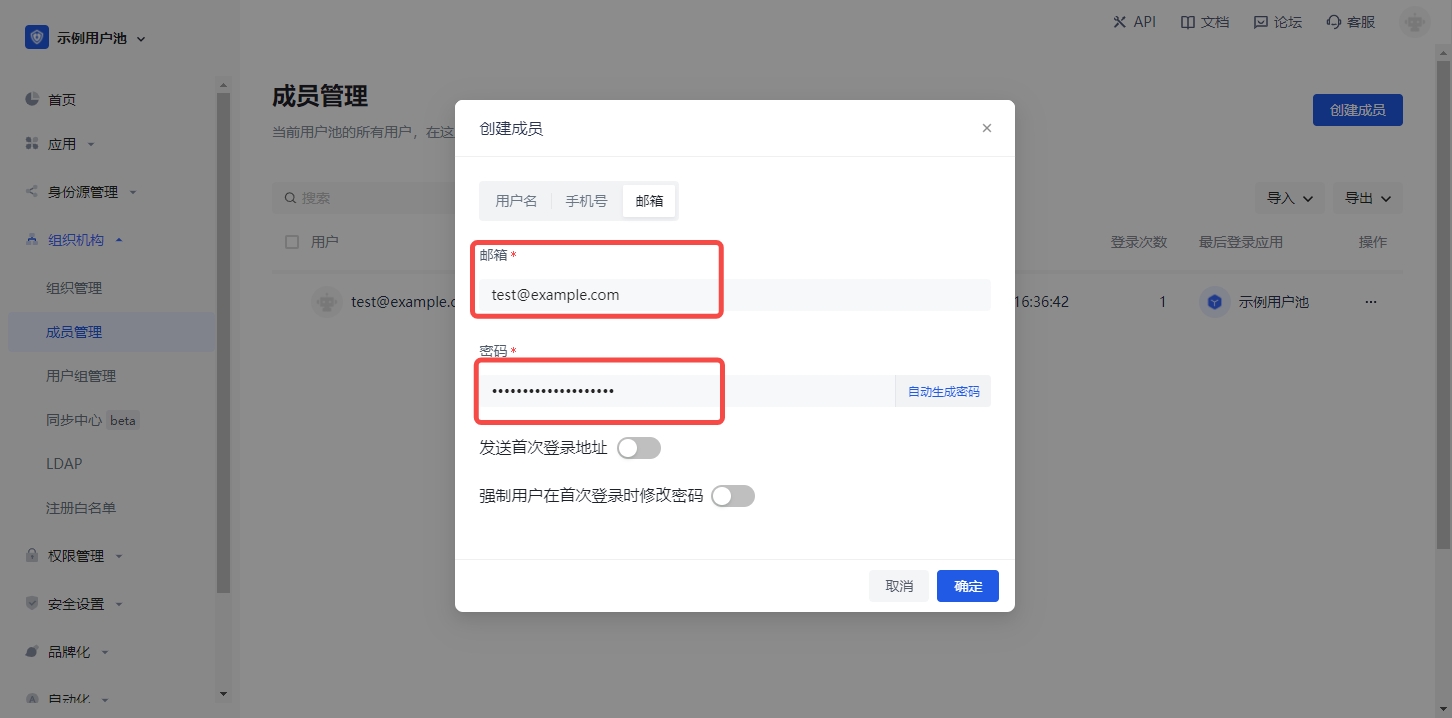Click the 论坛 forum icon

coord(1261,22)
